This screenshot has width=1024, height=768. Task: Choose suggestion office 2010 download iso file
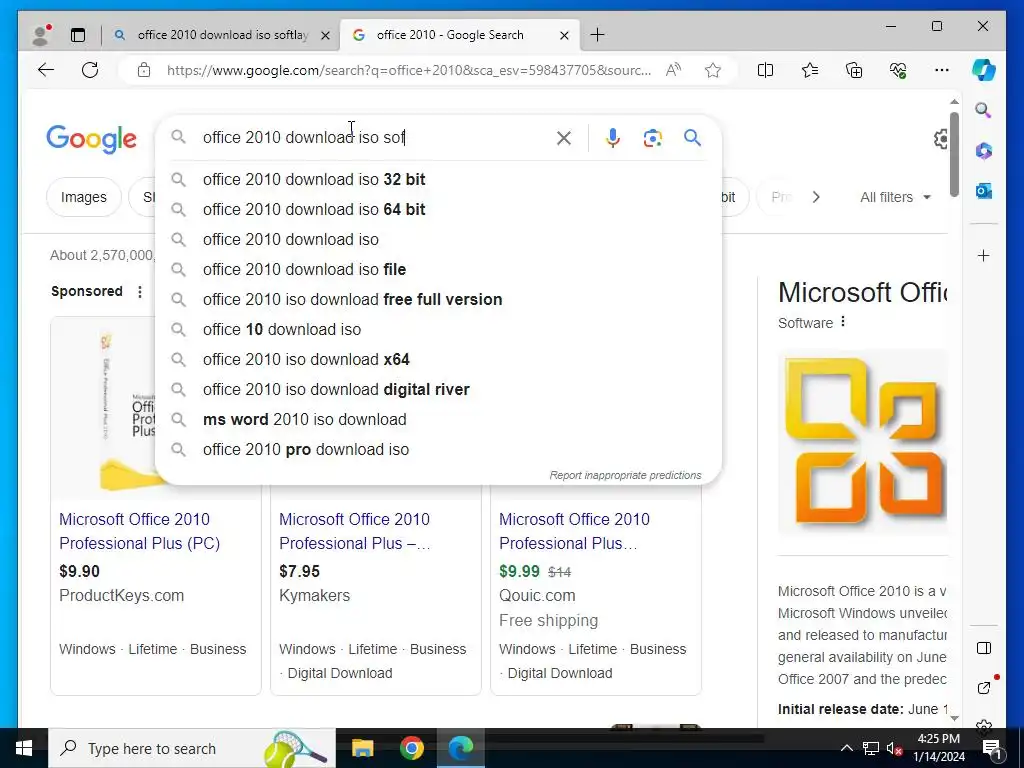coord(438,270)
